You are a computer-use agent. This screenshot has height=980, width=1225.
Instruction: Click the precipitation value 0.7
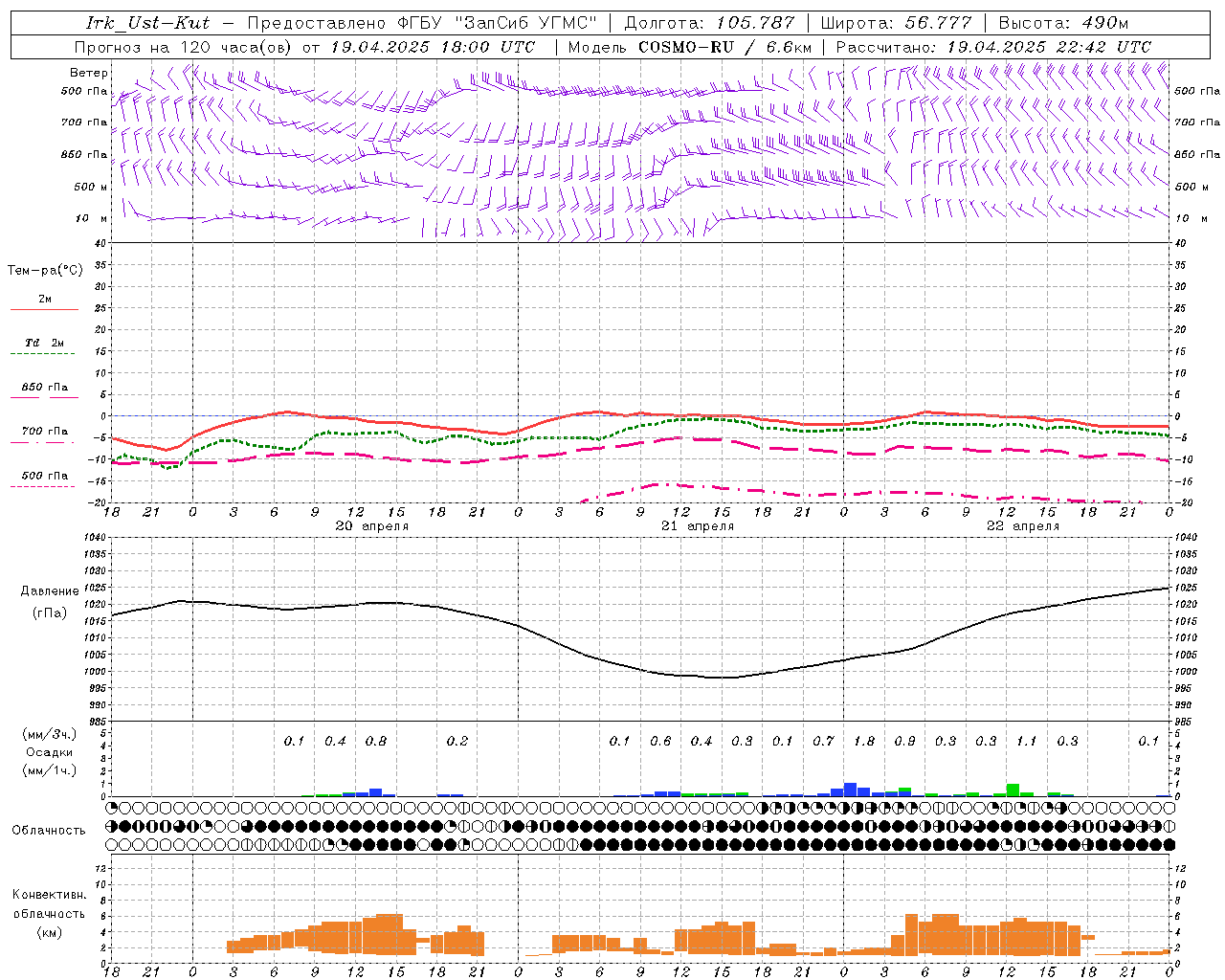coord(823,741)
